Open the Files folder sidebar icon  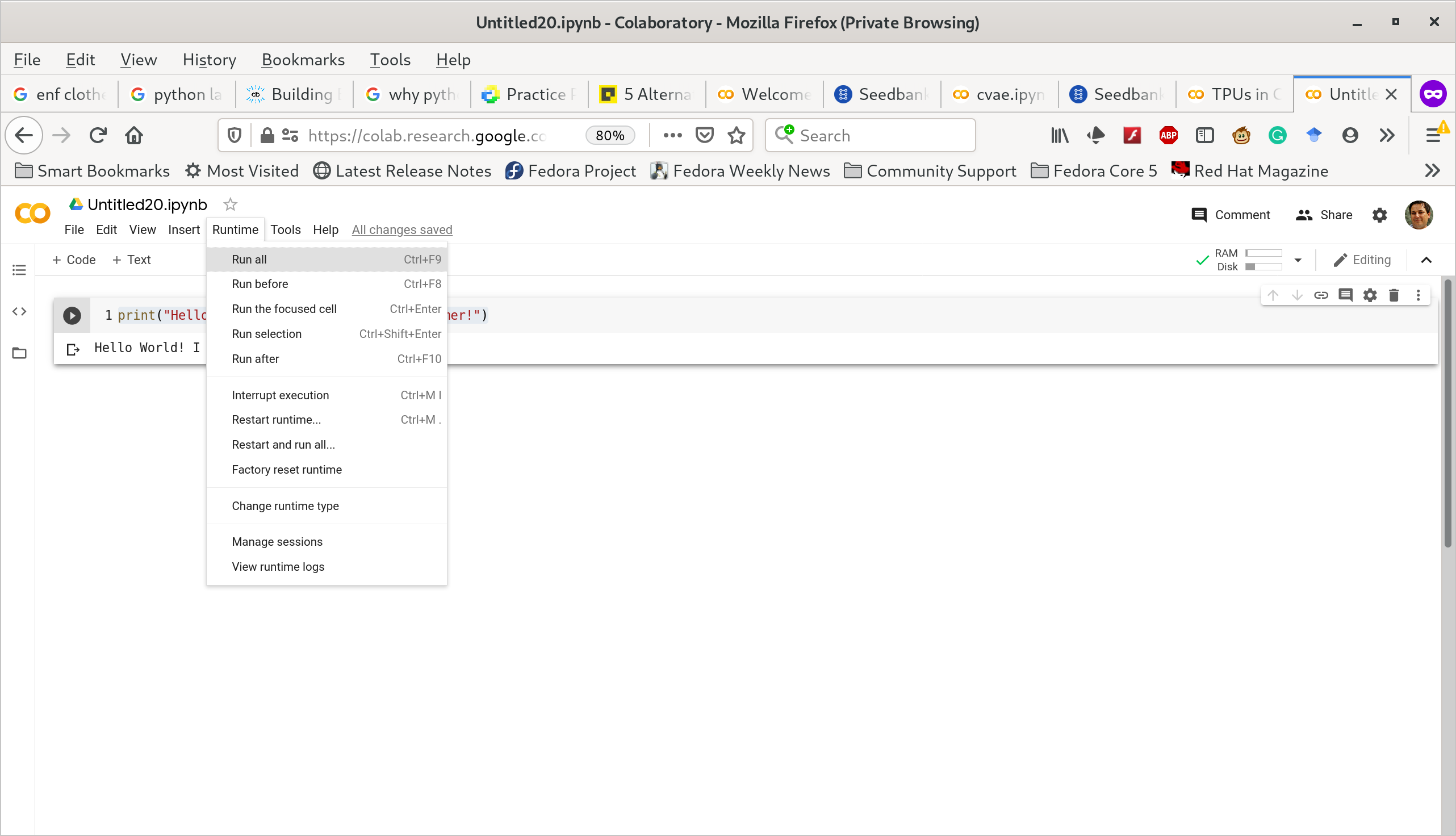click(x=19, y=353)
